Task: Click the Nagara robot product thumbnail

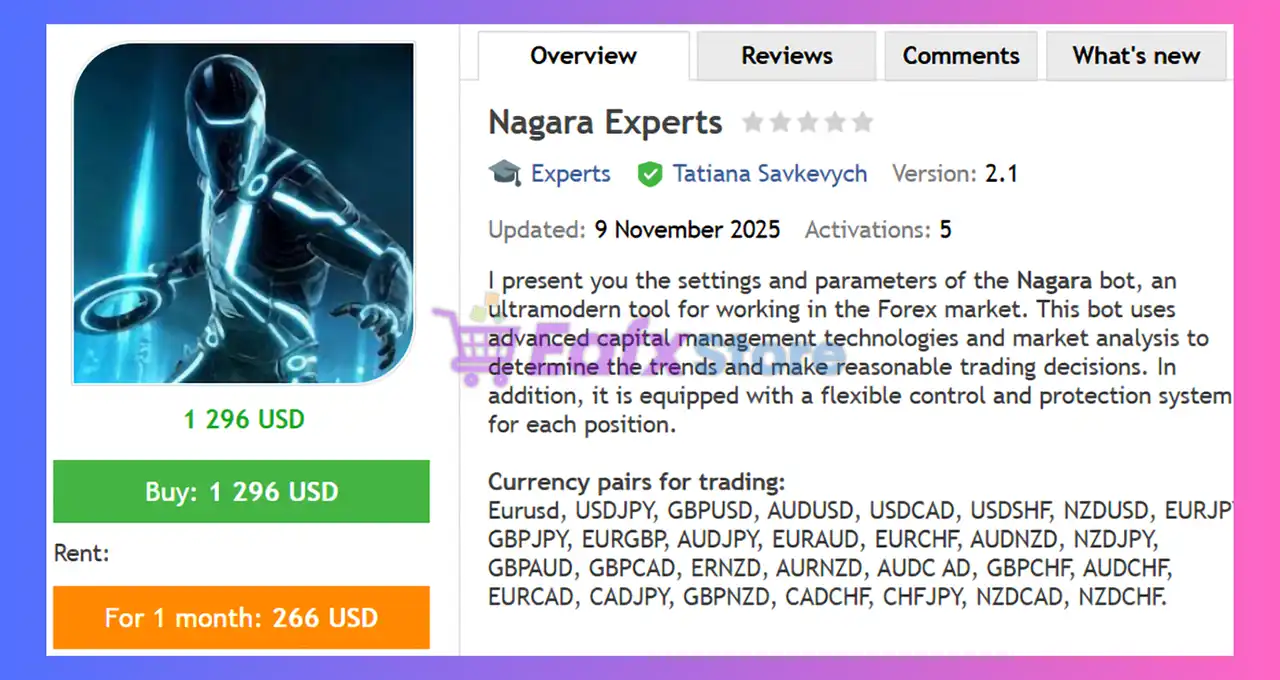Action: point(243,213)
